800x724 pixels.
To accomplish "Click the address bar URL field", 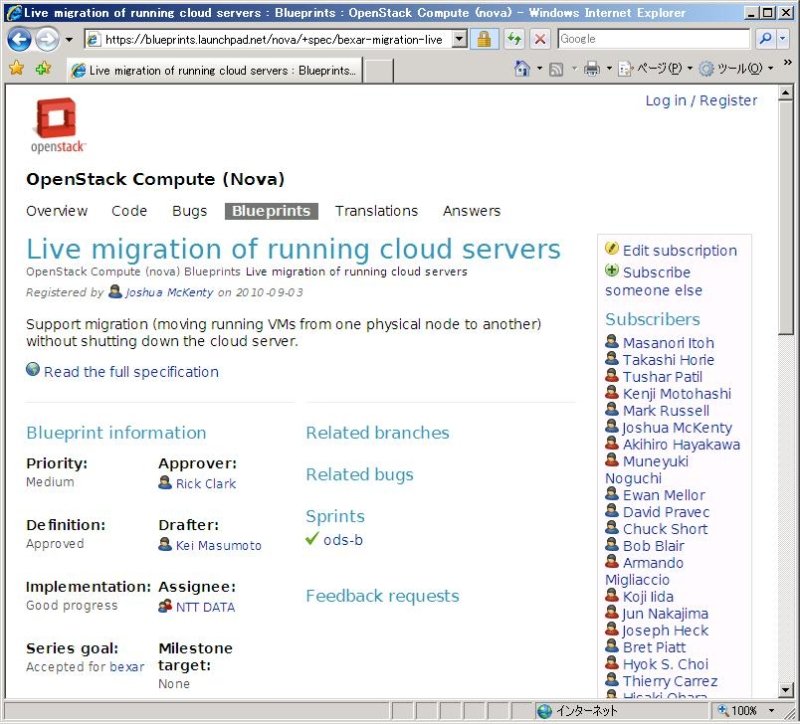I will 268,39.
